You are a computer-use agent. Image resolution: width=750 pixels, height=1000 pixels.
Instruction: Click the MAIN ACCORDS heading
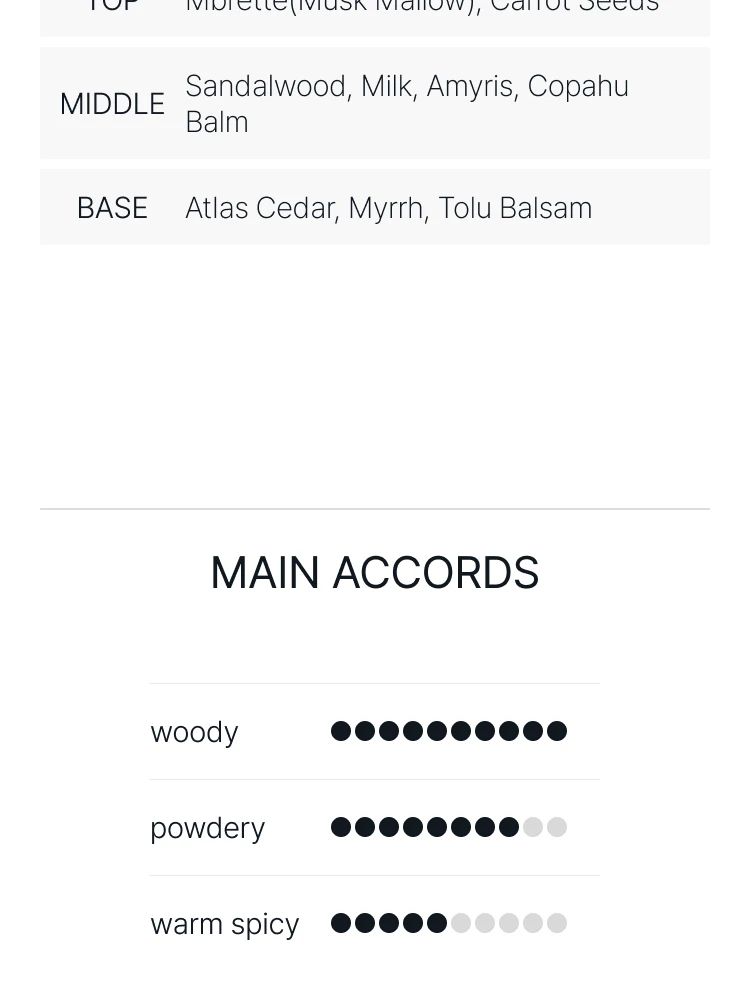coord(375,573)
